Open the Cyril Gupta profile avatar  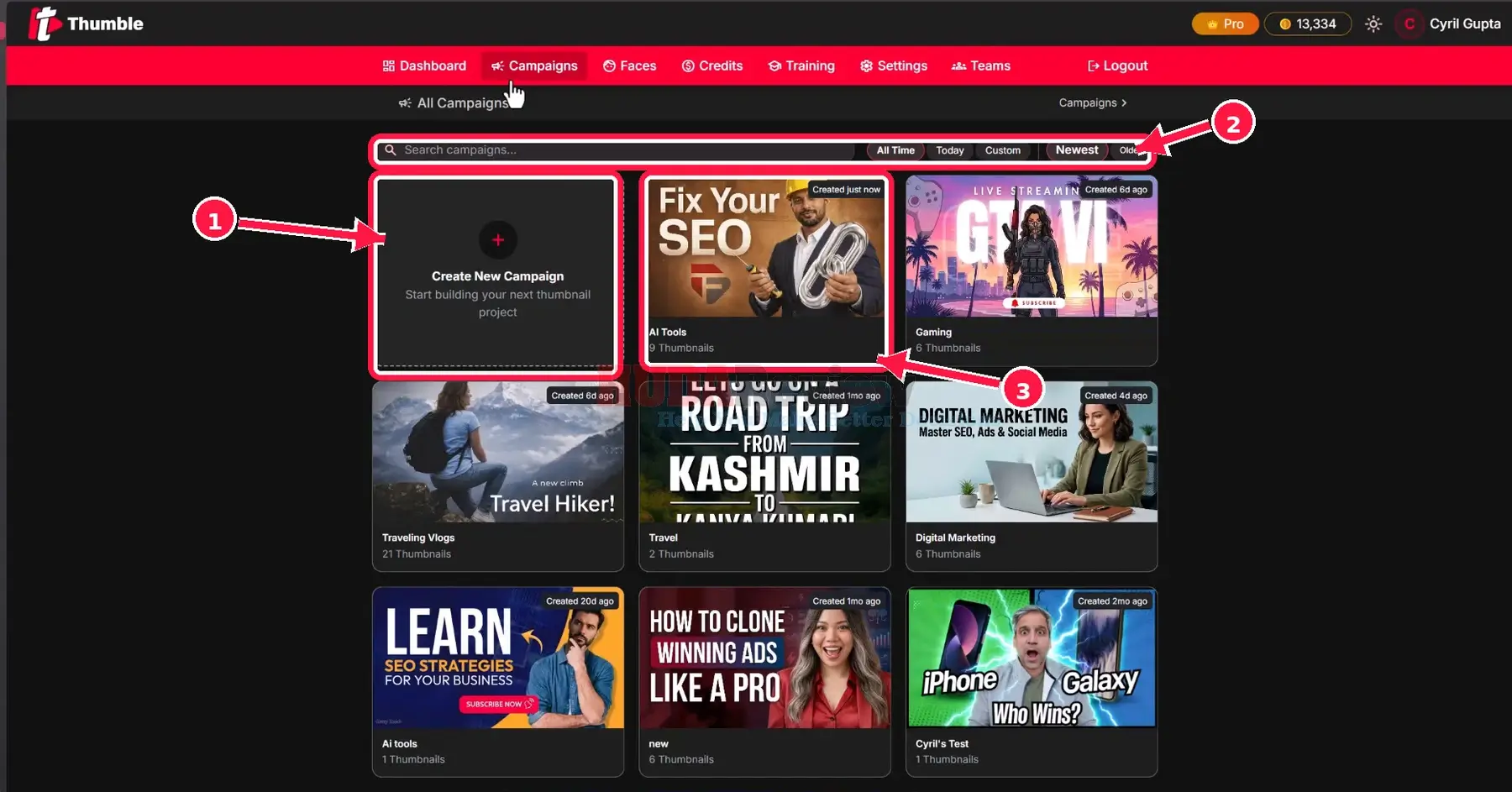pos(1410,24)
